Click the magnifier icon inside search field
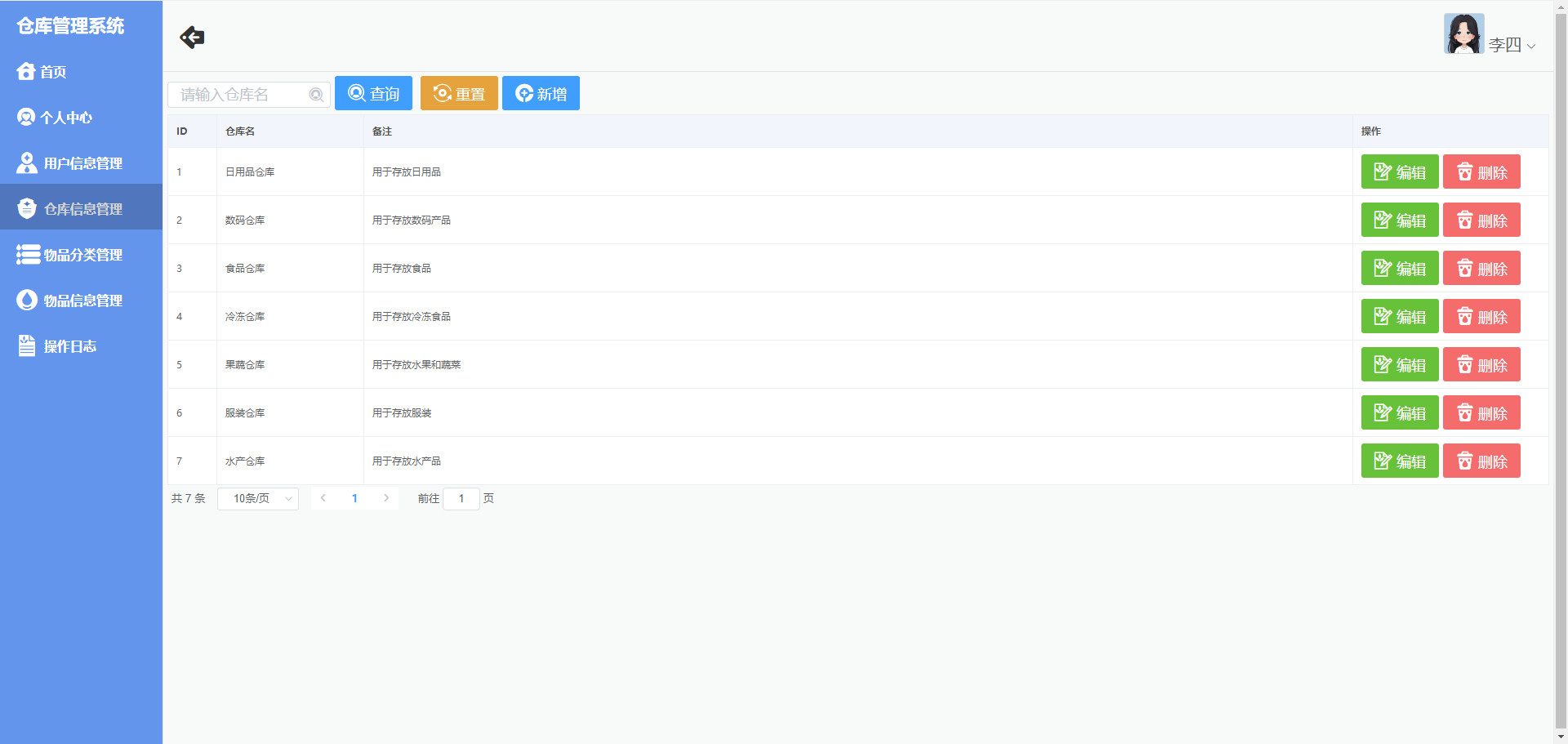Image resolution: width=1568 pixels, height=744 pixels. point(316,95)
